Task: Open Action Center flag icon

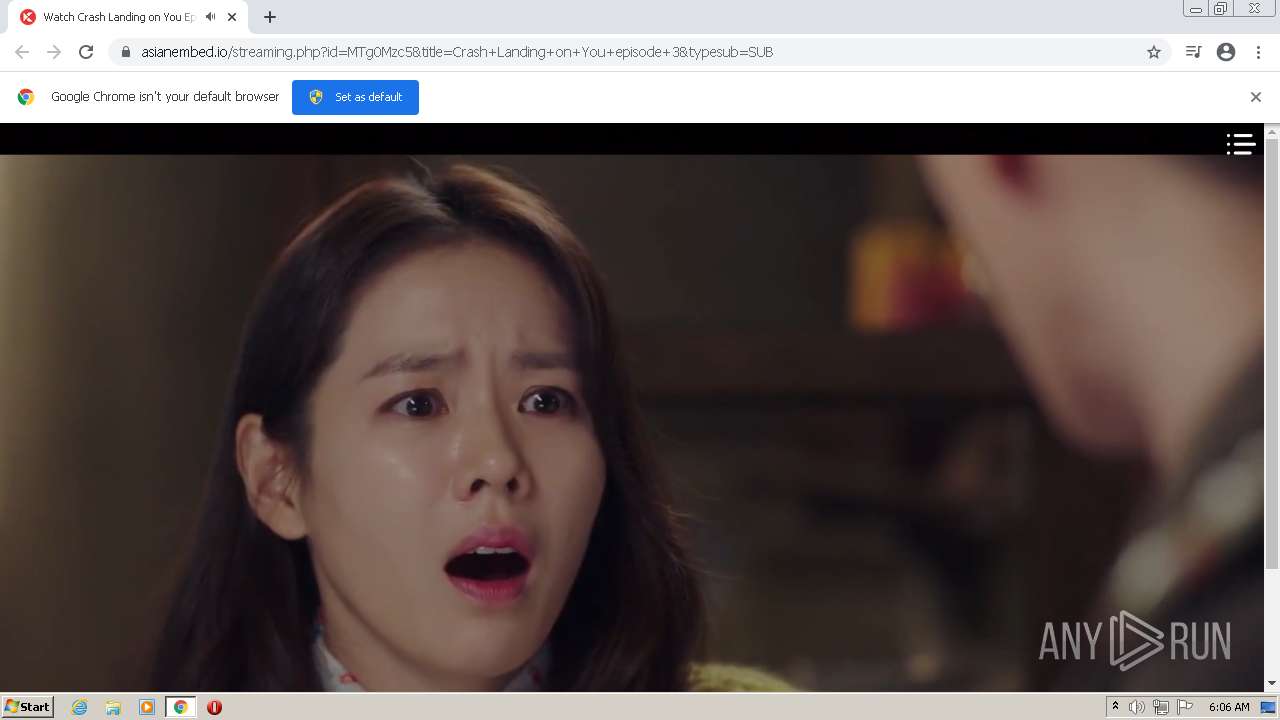Action: (1185, 707)
